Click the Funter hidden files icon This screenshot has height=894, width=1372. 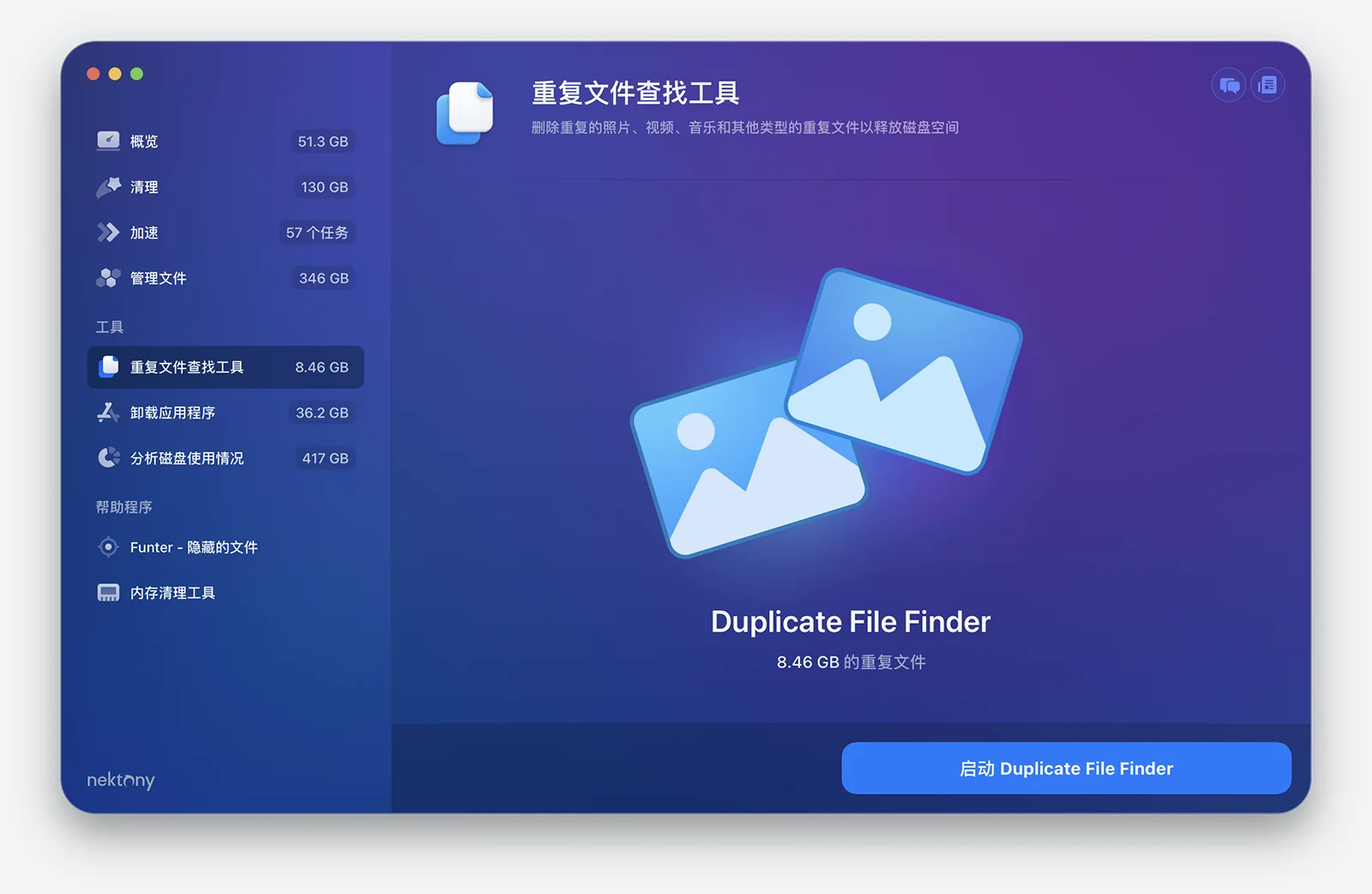click(x=108, y=547)
